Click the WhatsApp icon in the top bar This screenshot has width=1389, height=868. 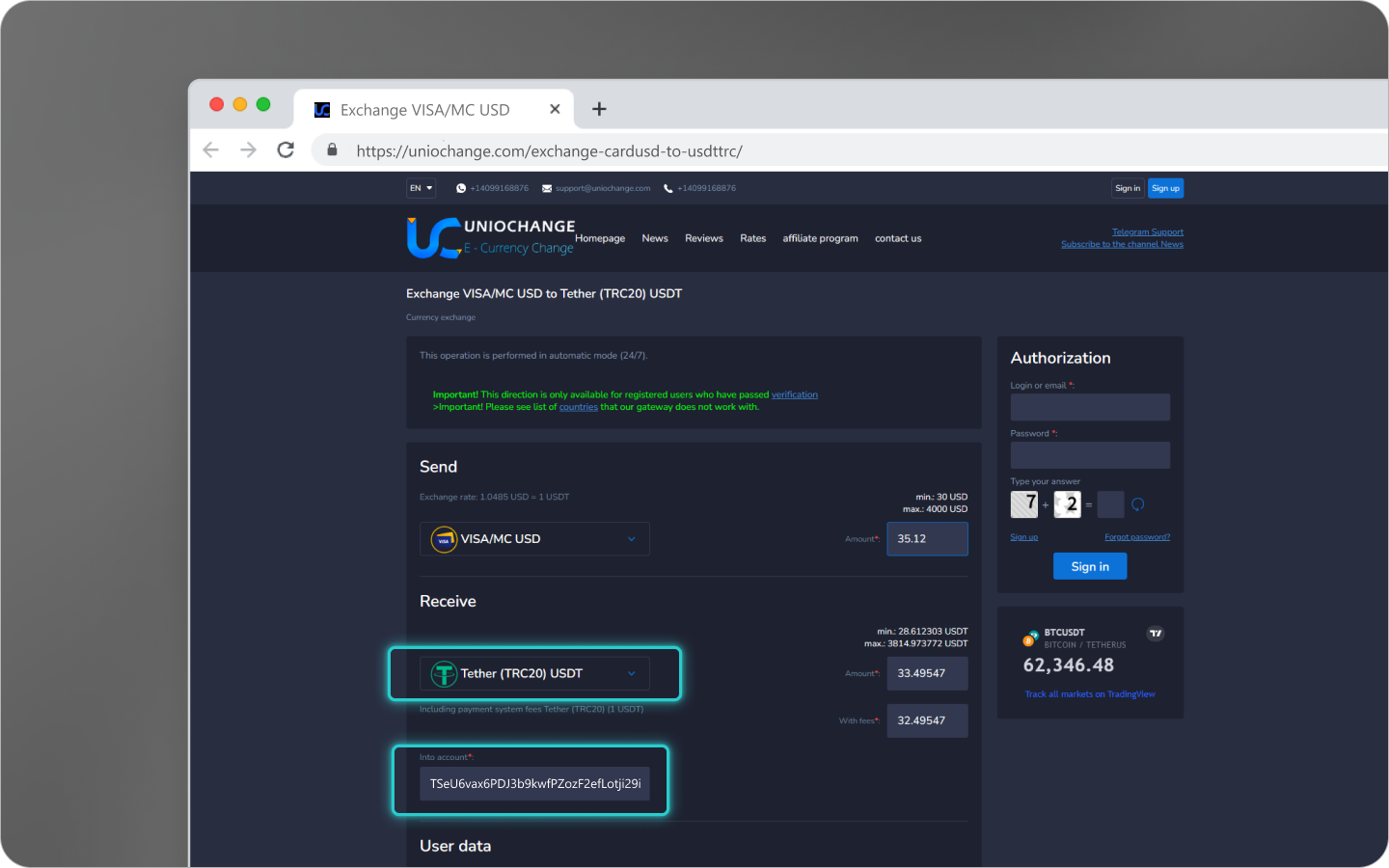click(x=460, y=188)
